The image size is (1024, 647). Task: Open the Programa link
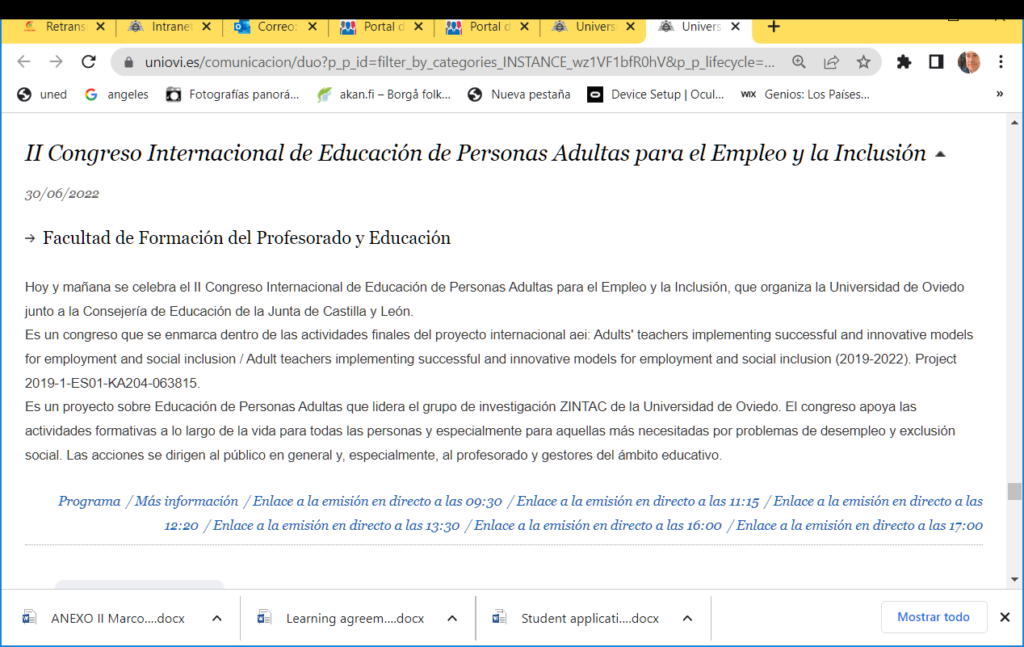tap(89, 501)
